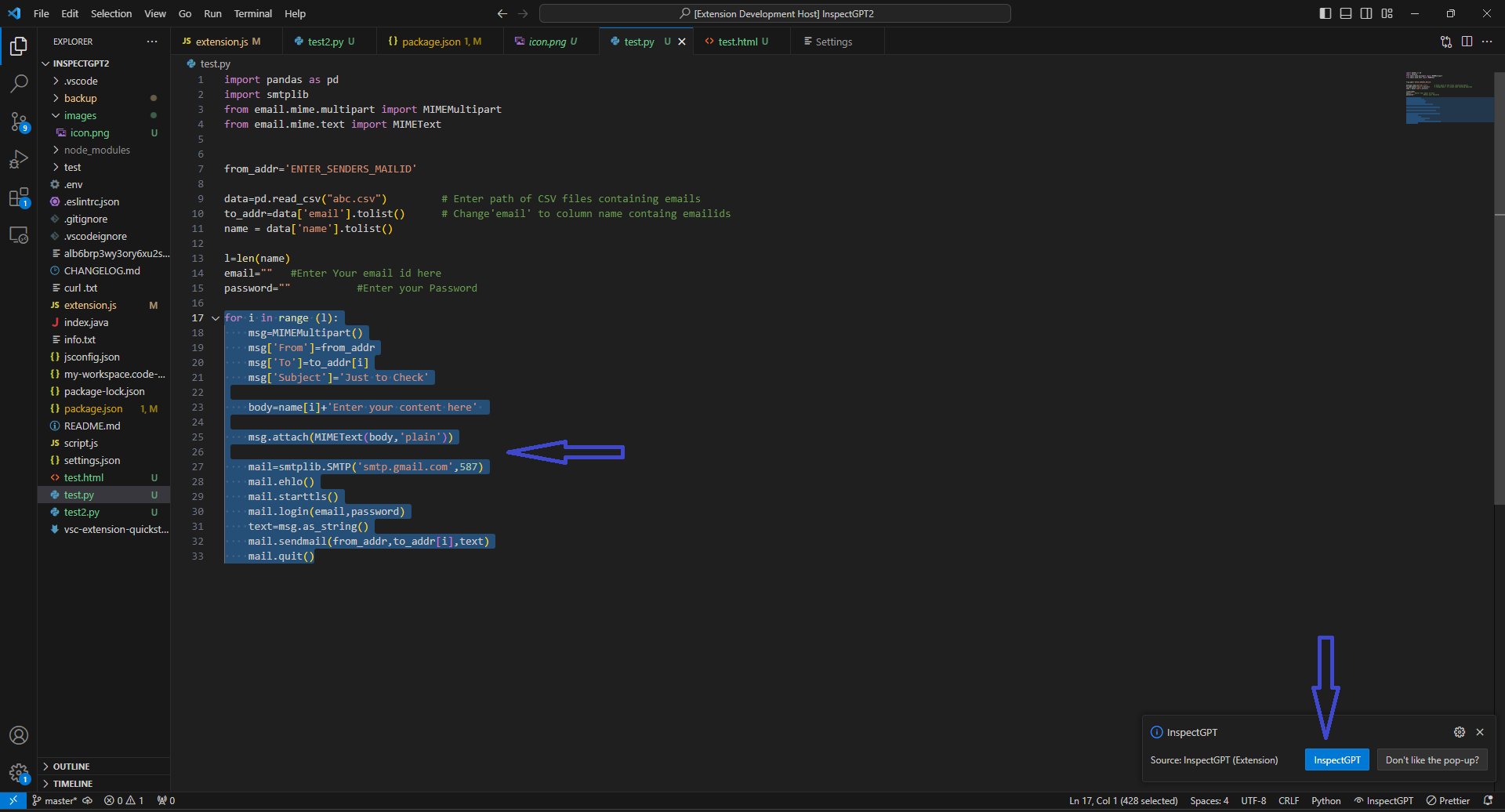The width and height of the screenshot is (1505, 812).
Task: Fold the for loop at line 17
Action: tap(216, 318)
